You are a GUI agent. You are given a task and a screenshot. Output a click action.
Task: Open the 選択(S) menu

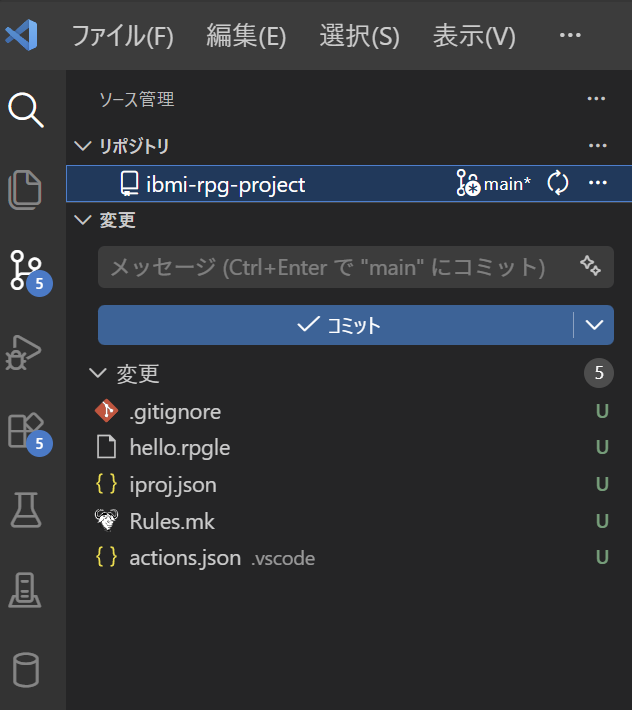pos(359,36)
